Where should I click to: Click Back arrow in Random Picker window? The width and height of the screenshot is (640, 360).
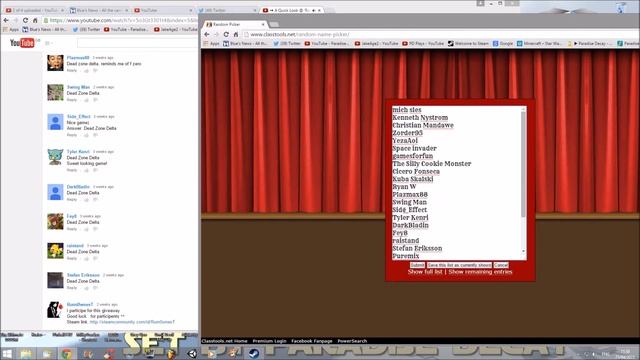coord(207,35)
